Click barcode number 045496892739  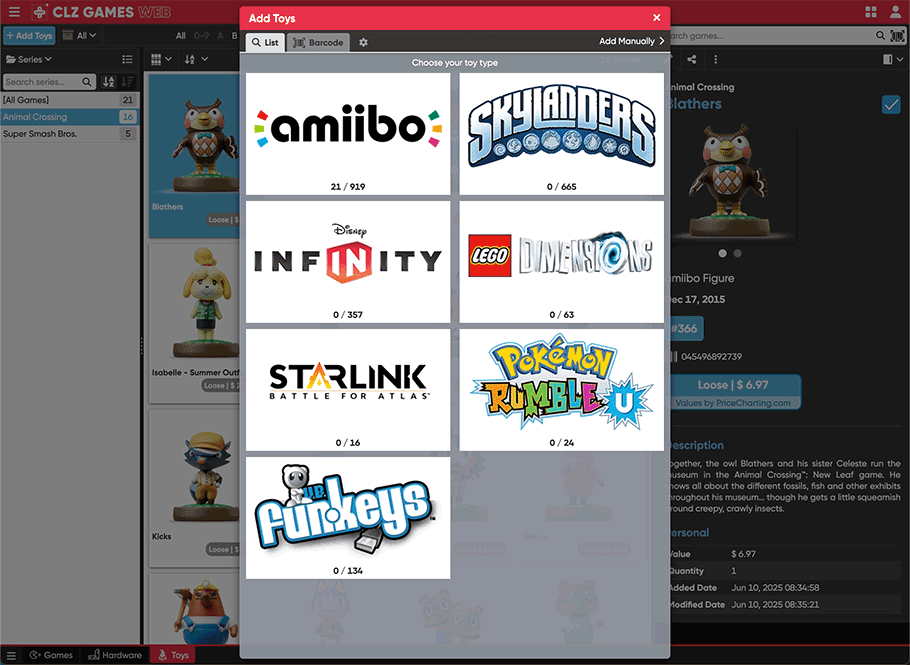711,356
